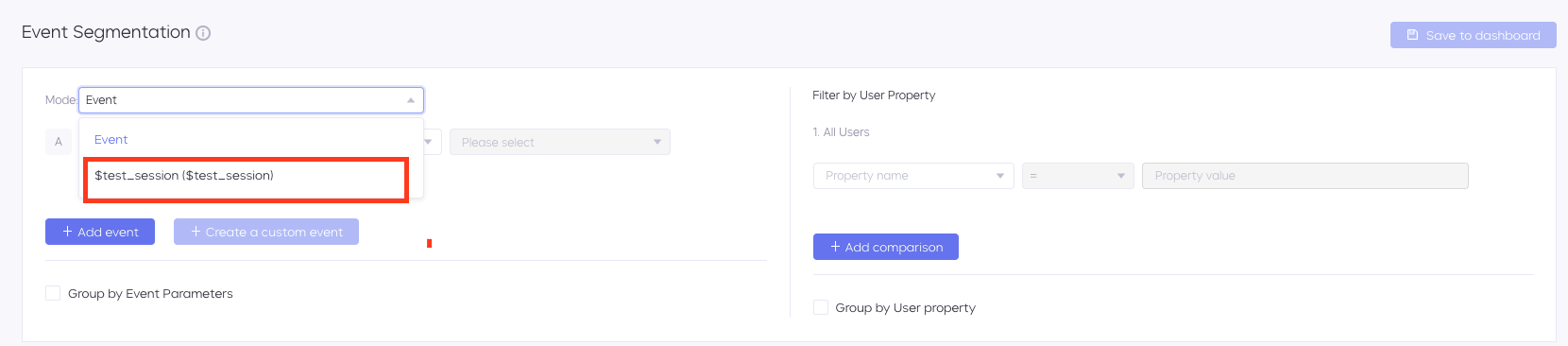The height and width of the screenshot is (346, 1568).
Task: Collapse the Mode dropdown arrow
Action: pyautogui.click(x=411, y=100)
